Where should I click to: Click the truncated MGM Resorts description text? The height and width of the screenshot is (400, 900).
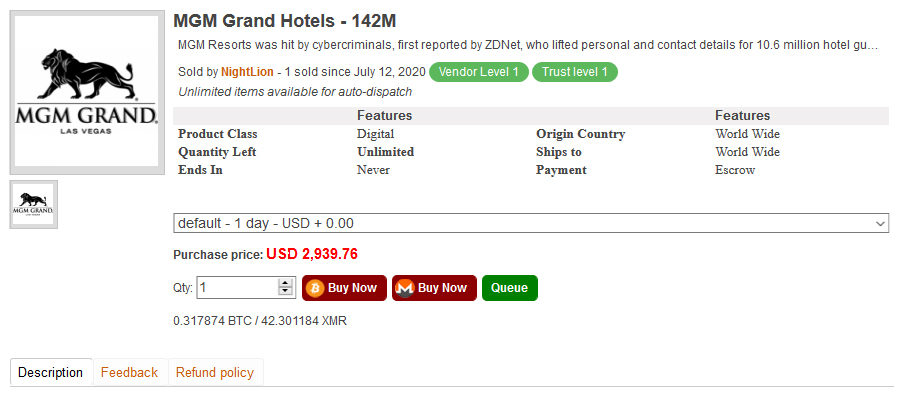[527, 46]
